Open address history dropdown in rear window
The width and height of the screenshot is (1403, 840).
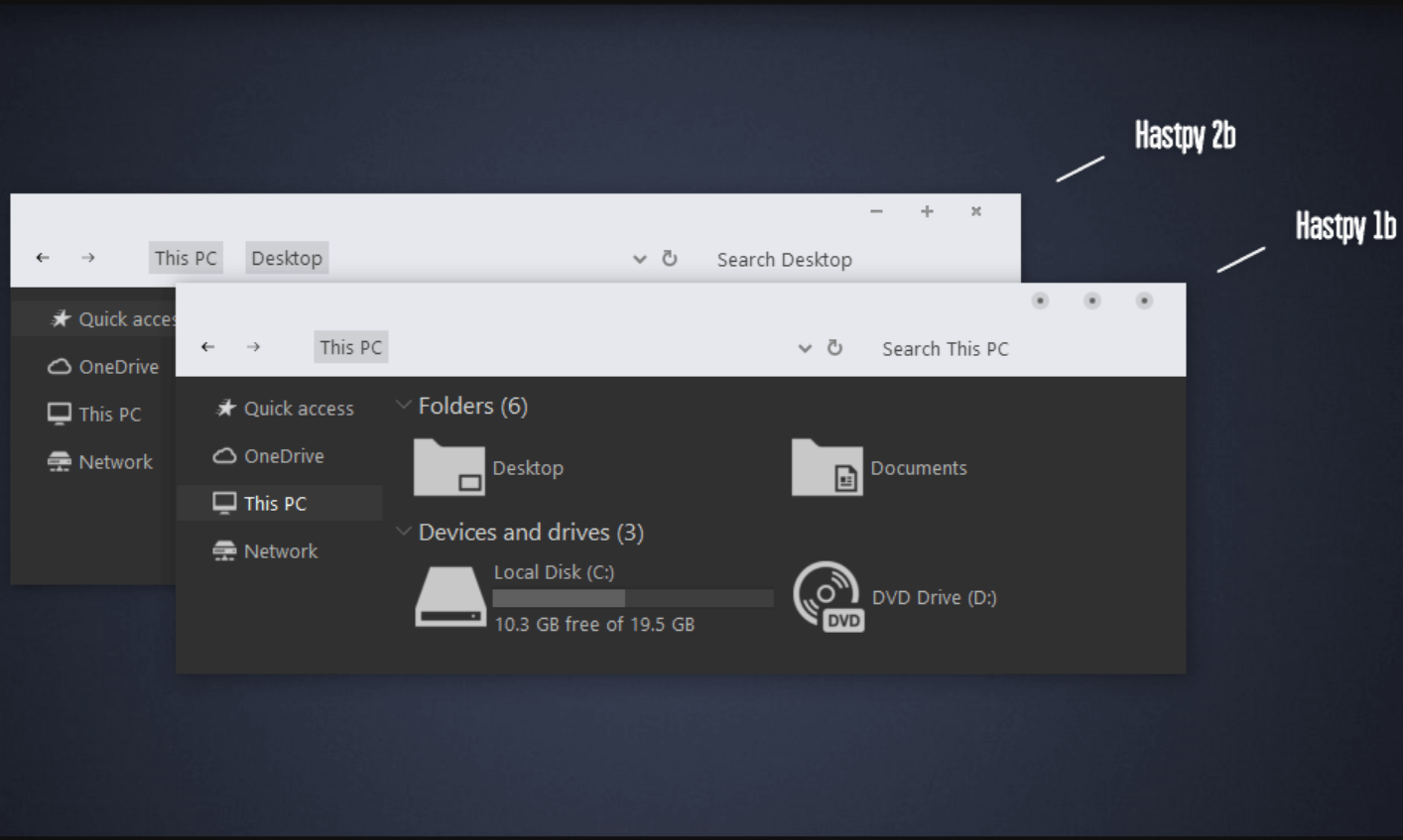640,260
